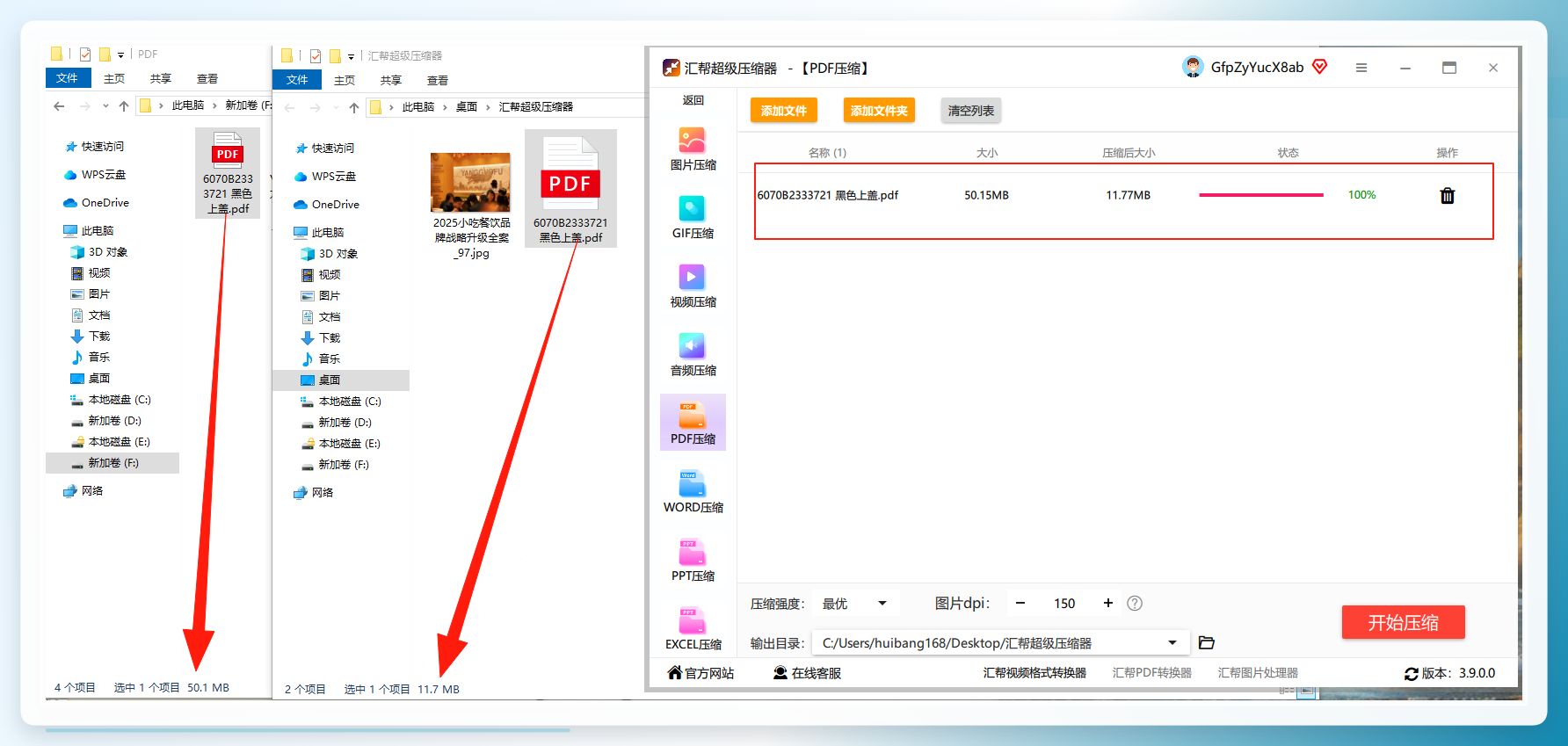The height and width of the screenshot is (746, 1568).
Task: Select the 6070B233 PDF in the PDF explorer window
Action: coord(228,173)
